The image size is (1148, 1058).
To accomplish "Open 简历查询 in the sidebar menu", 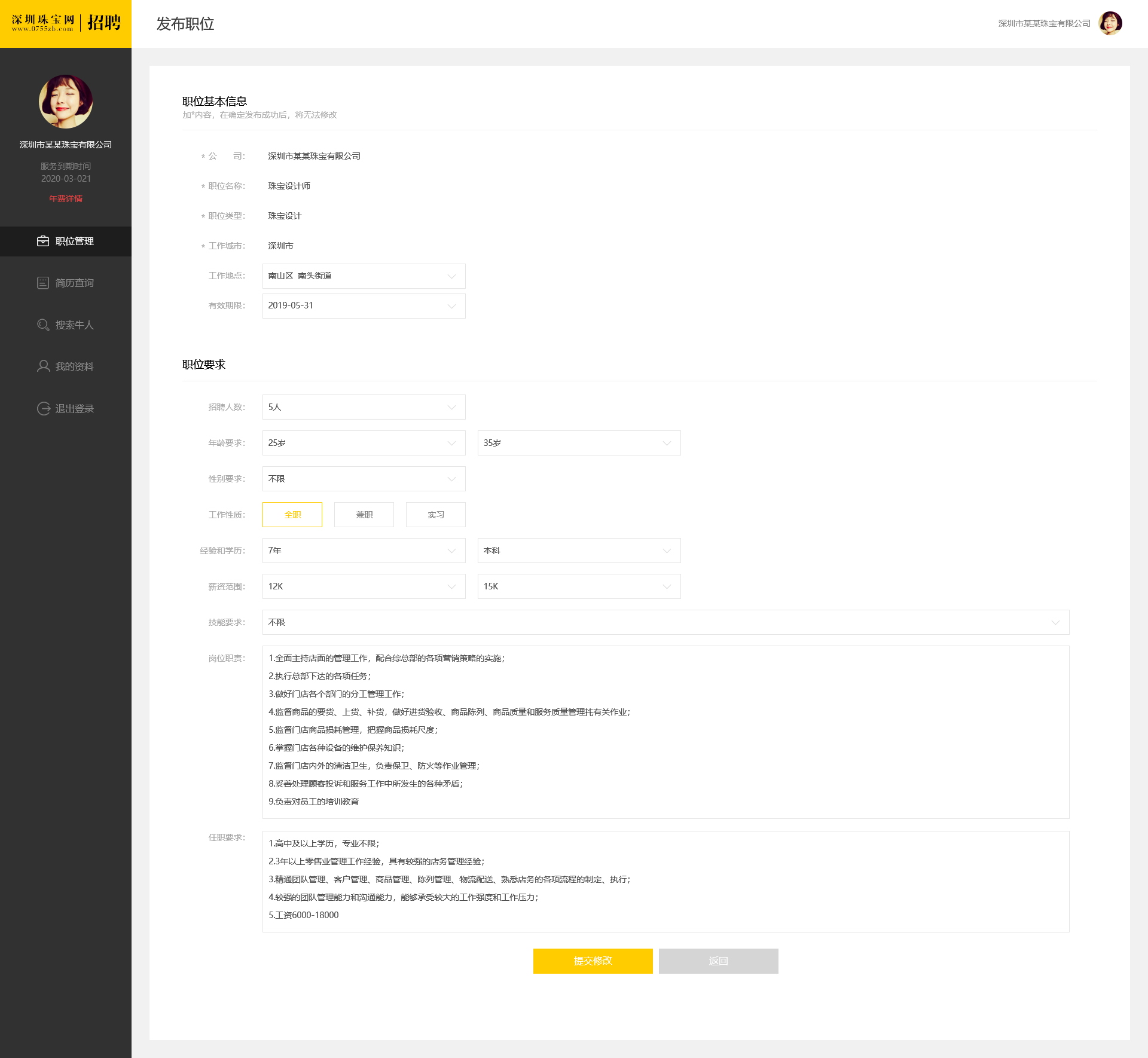I will [74, 283].
